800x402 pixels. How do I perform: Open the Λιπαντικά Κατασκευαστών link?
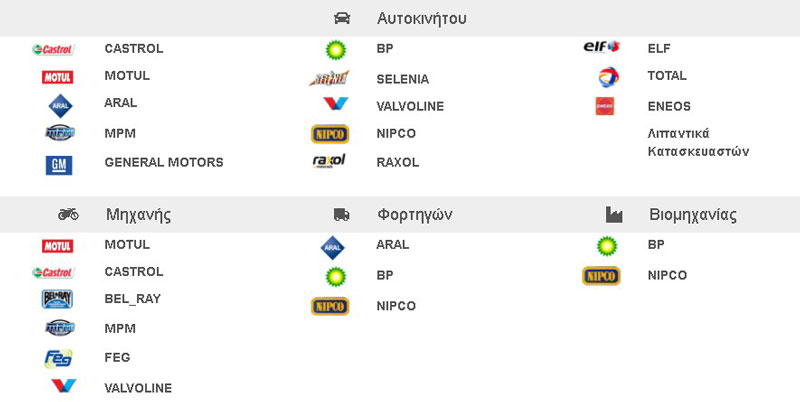698,142
